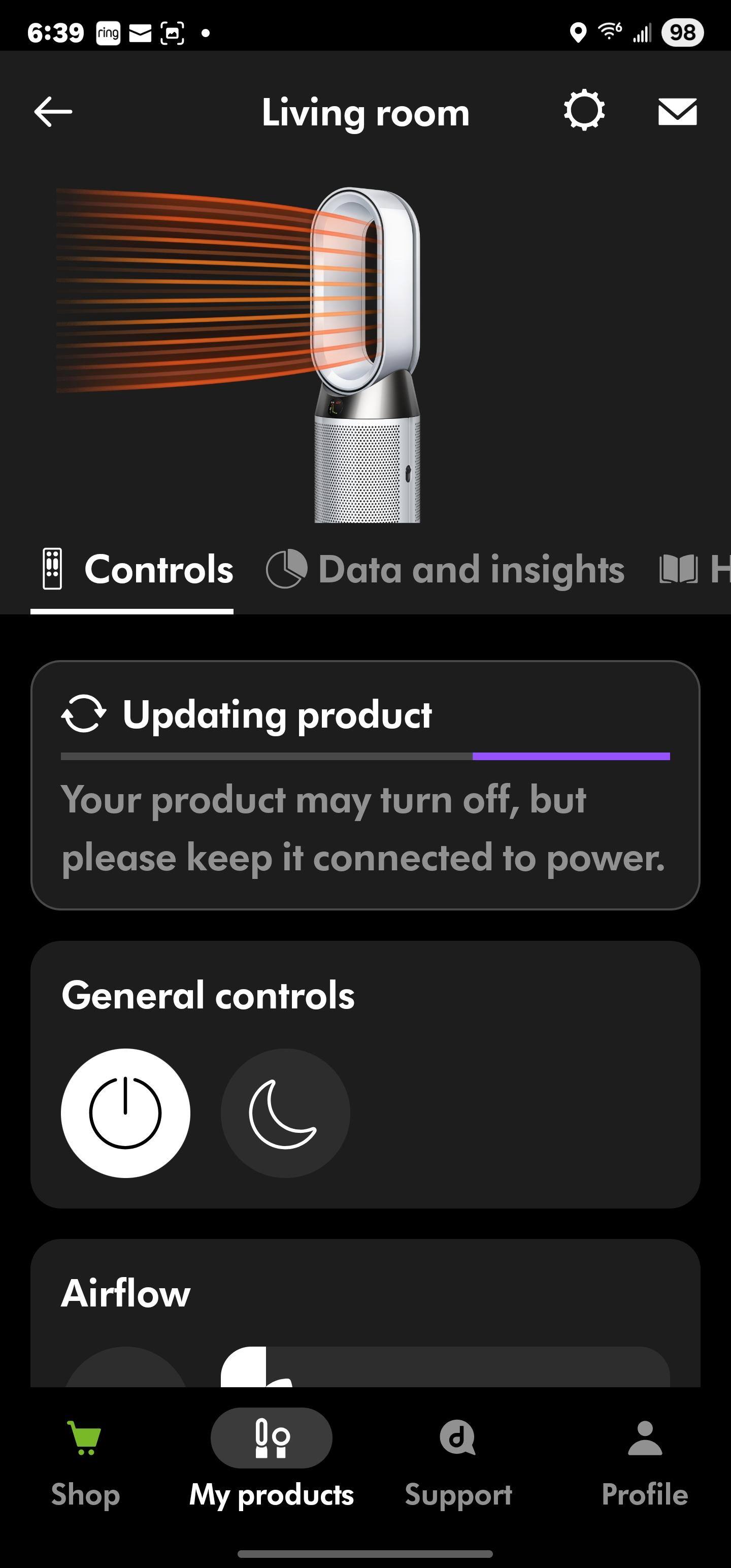Tap the update warning message text
This screenshot has height=1568, width=731.
[363, 828]
